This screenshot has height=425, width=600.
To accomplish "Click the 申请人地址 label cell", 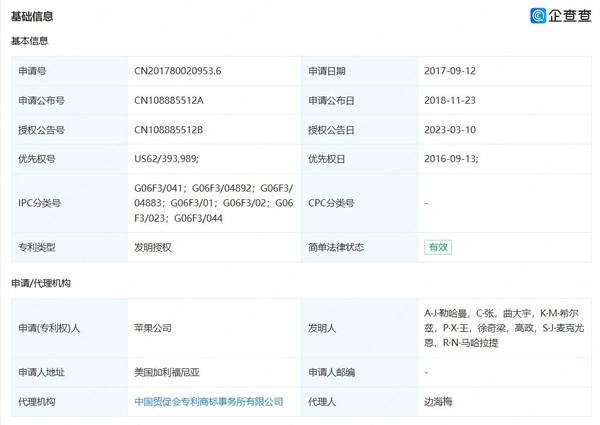I will tap(69, 372).
